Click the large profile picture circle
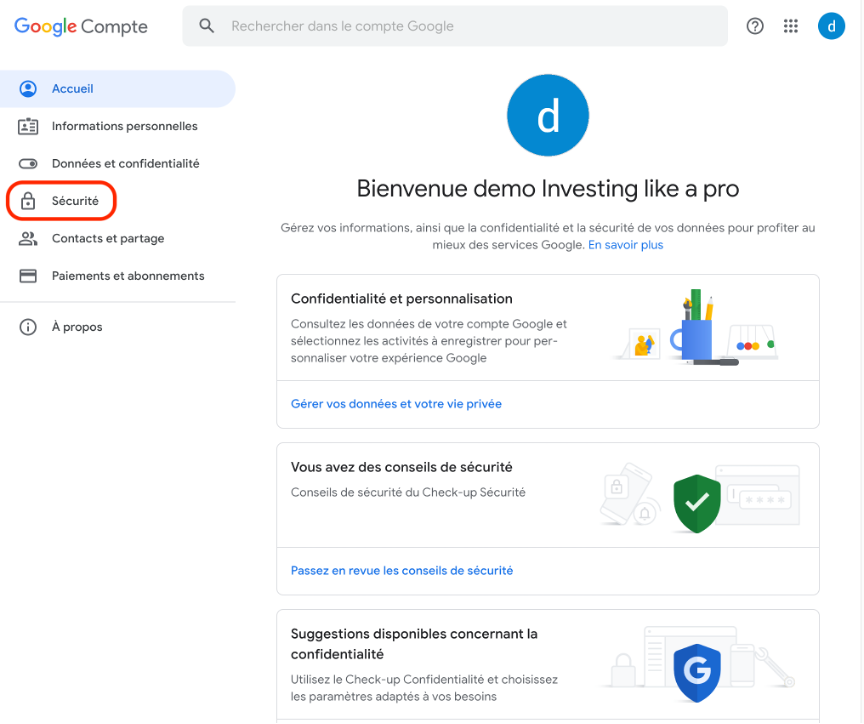 (x=548, y=115)
